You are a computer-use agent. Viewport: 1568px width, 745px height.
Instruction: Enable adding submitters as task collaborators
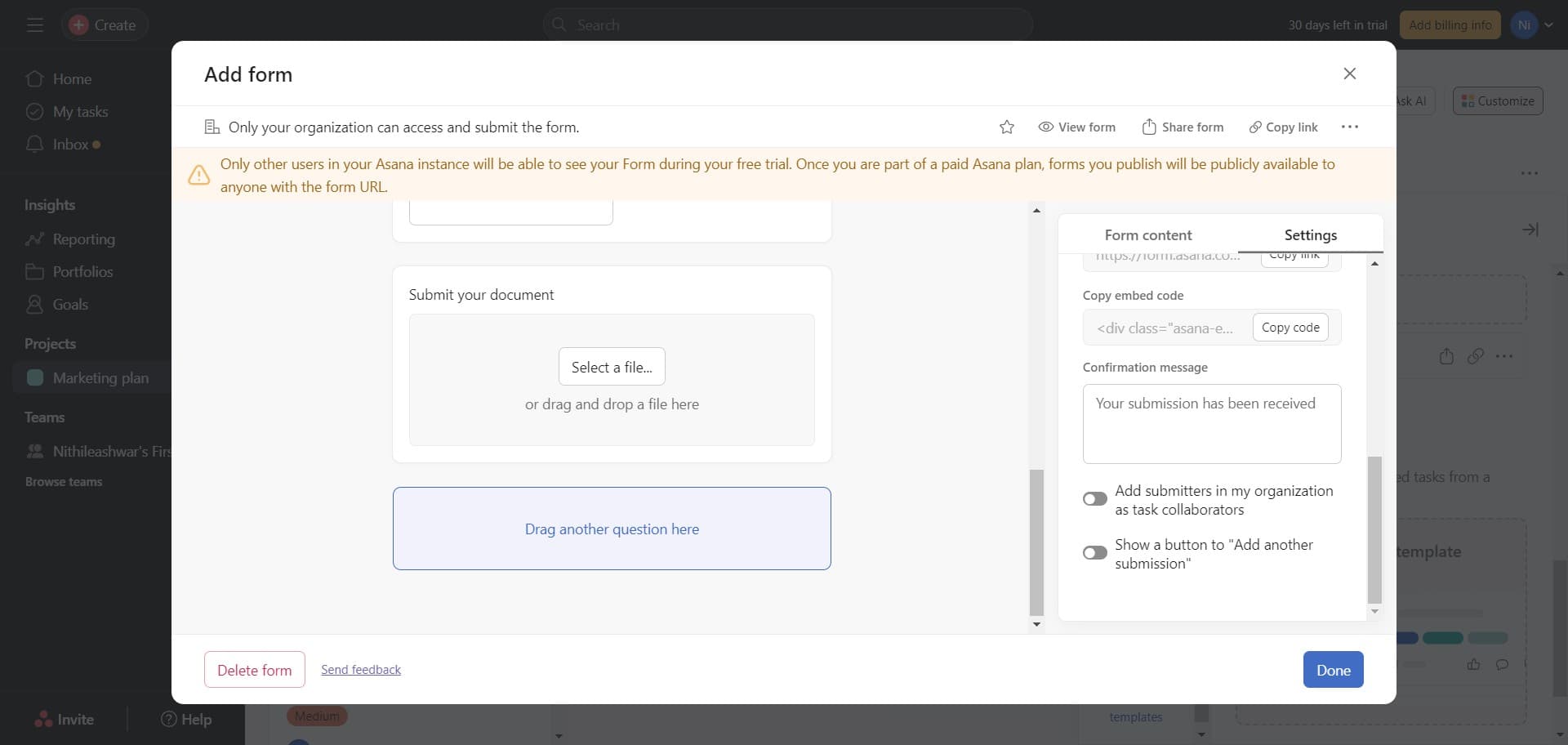(1094, 499)
